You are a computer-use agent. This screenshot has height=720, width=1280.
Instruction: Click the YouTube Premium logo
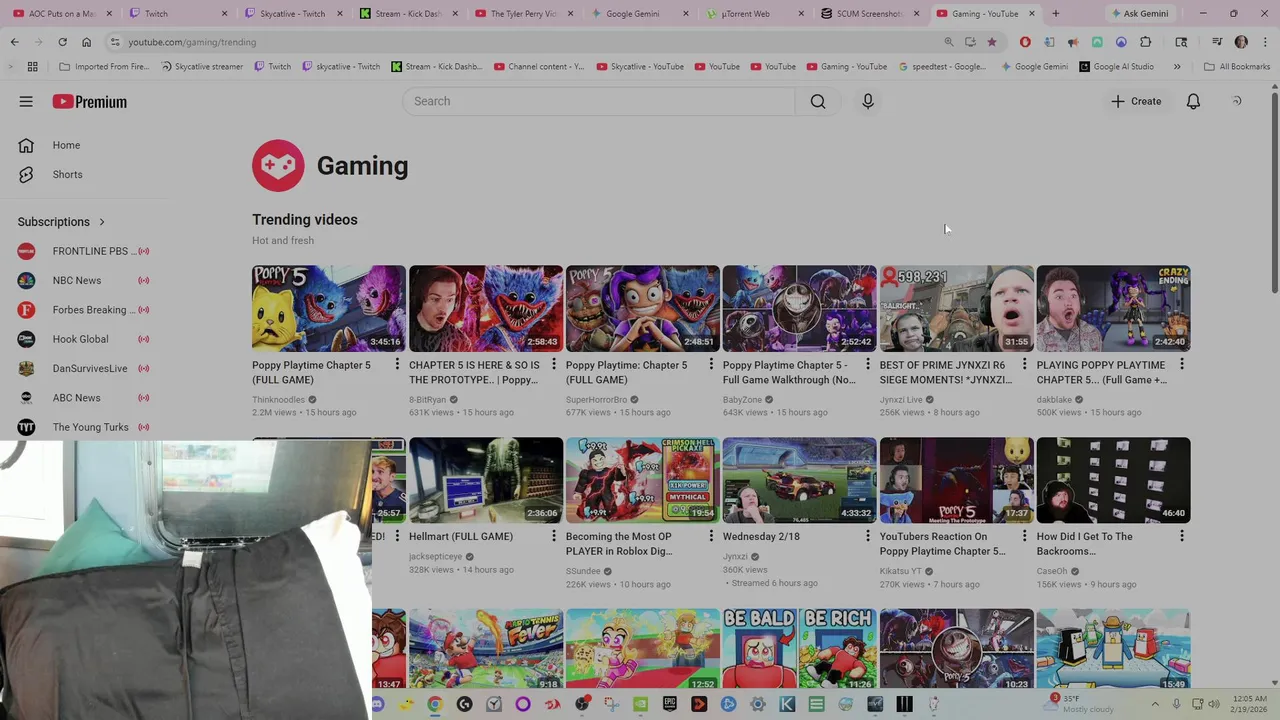tap(90, 102)
